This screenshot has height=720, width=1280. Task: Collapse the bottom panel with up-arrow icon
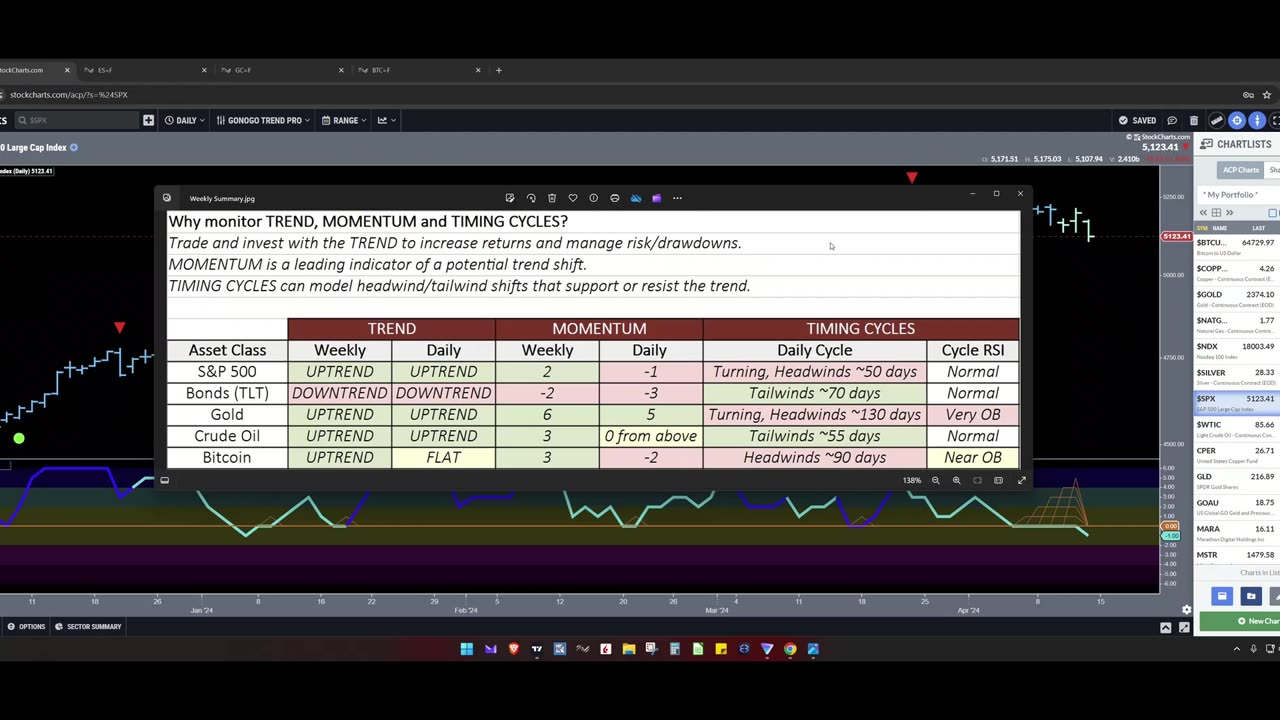point(1166,628)
